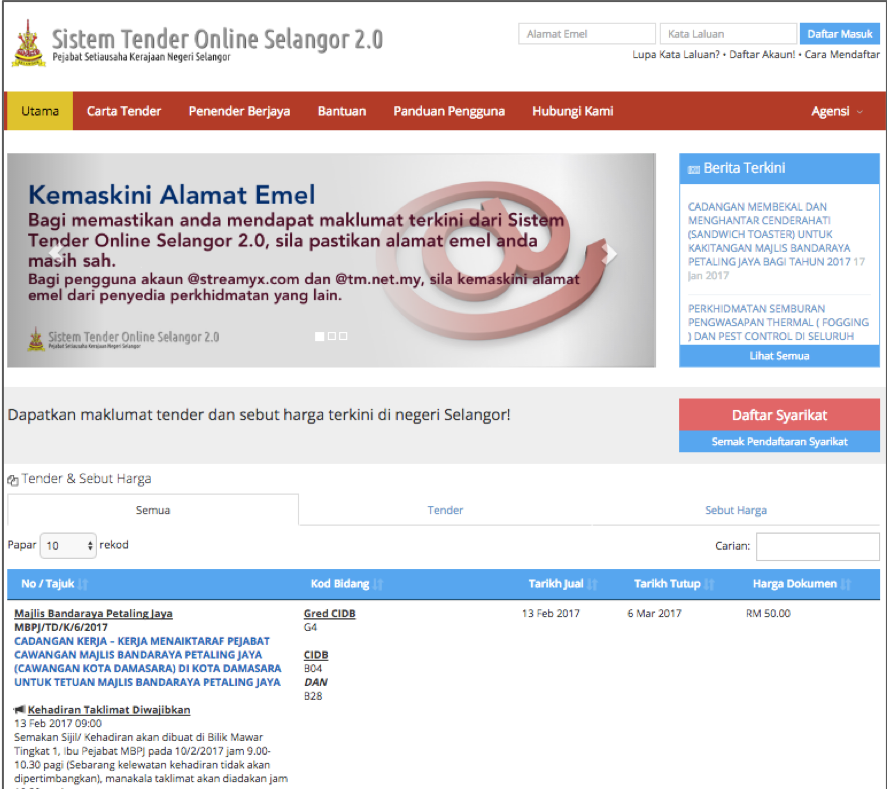Open Bantuan menu item

[342, 111]
